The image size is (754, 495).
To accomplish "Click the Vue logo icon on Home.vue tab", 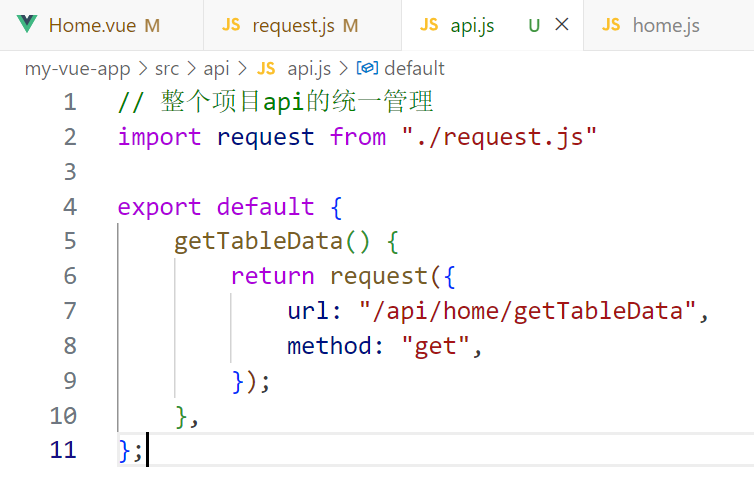I will coord(27,24).
